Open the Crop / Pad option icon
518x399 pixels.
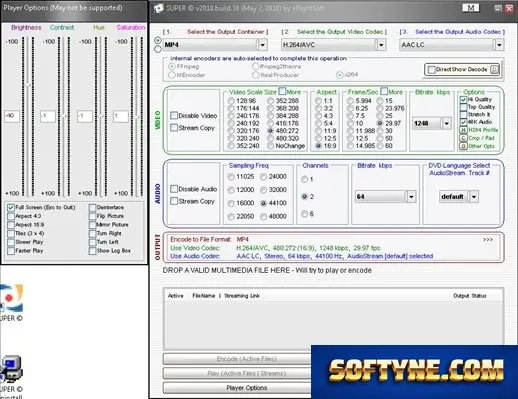coord(463,138)
